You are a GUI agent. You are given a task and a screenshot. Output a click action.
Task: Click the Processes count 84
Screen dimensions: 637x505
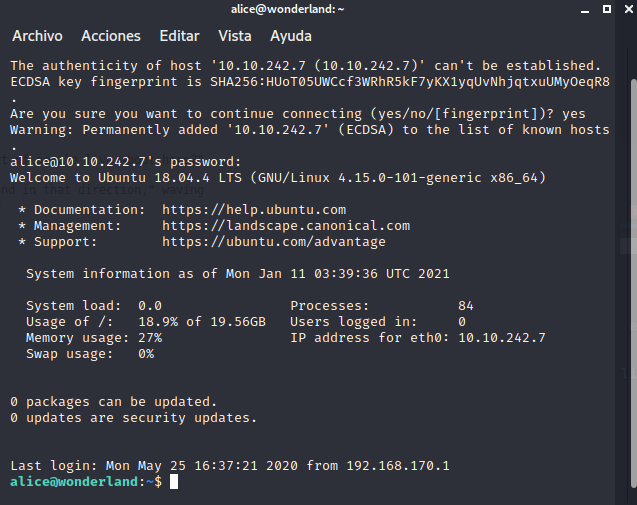point(466,306)
